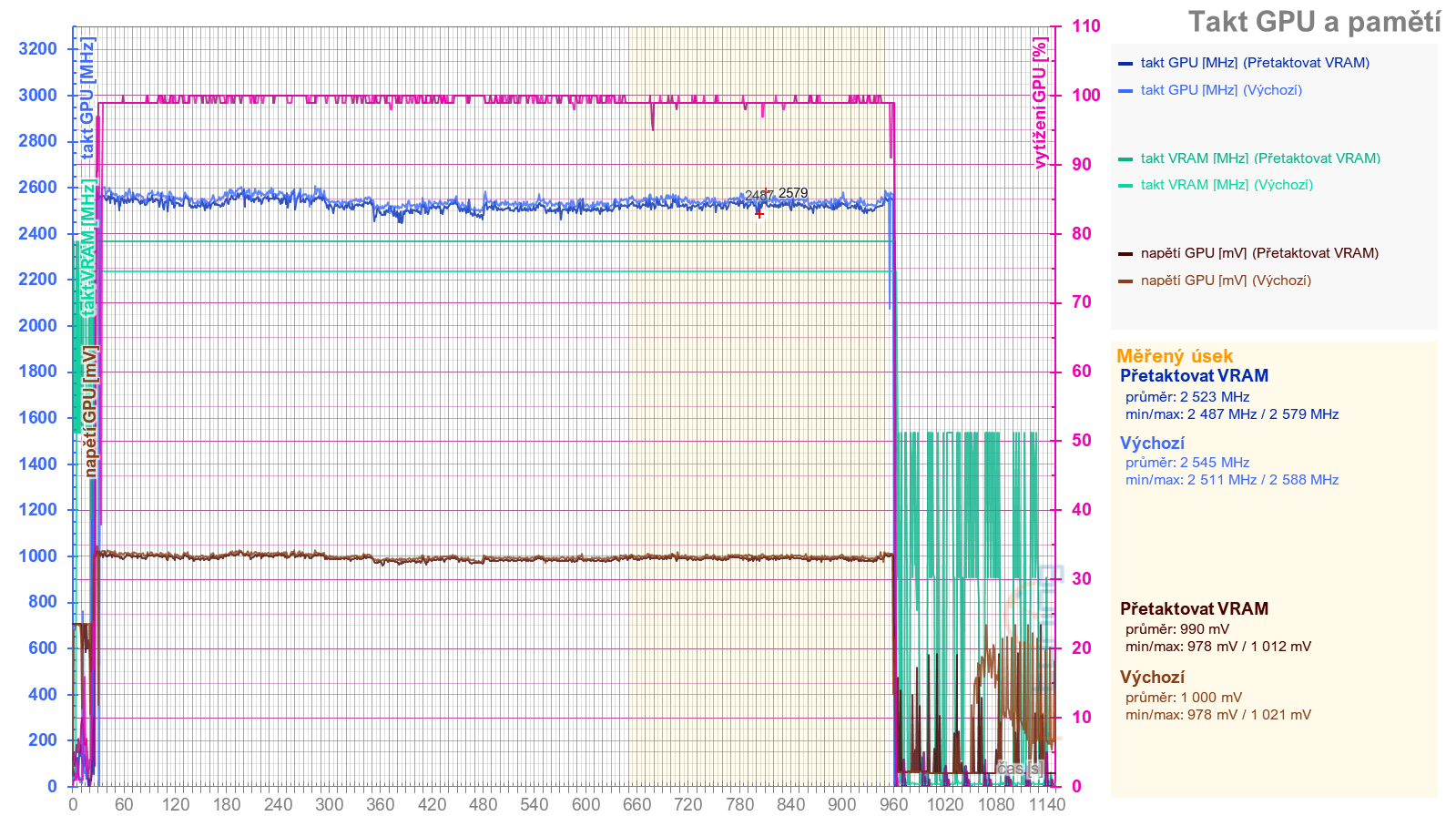Click right axis tick value 110

(x=1085, y=26)
